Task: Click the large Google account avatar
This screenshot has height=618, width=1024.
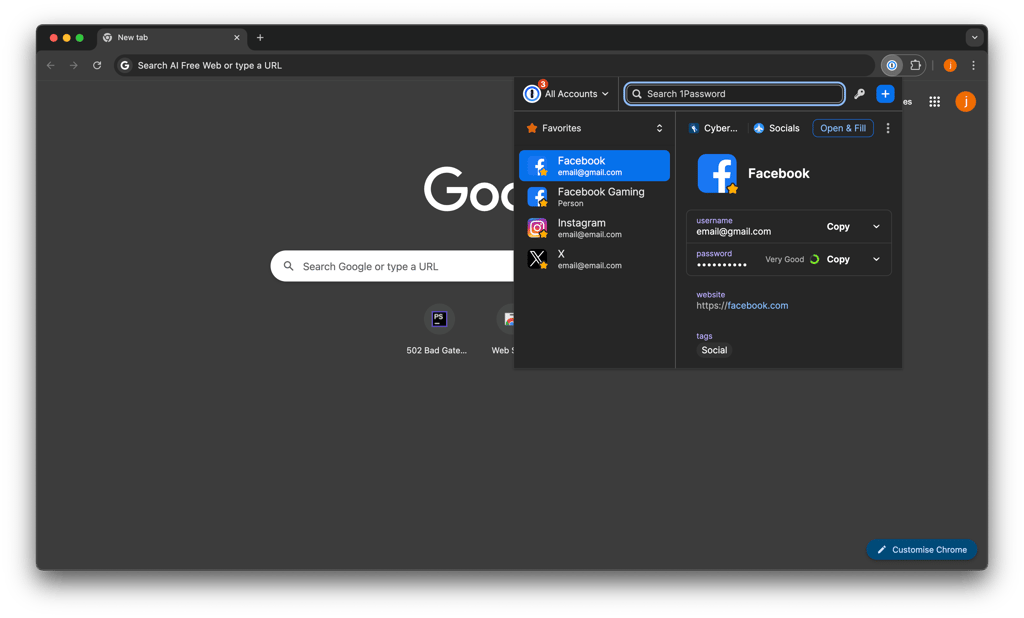Action: (x=965, y=102)
